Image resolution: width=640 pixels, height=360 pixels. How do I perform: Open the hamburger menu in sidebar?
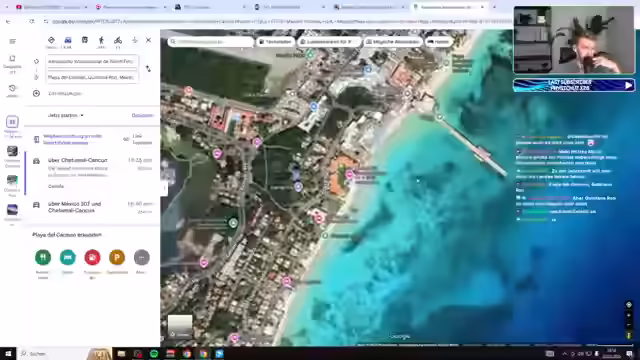point(12,41)
